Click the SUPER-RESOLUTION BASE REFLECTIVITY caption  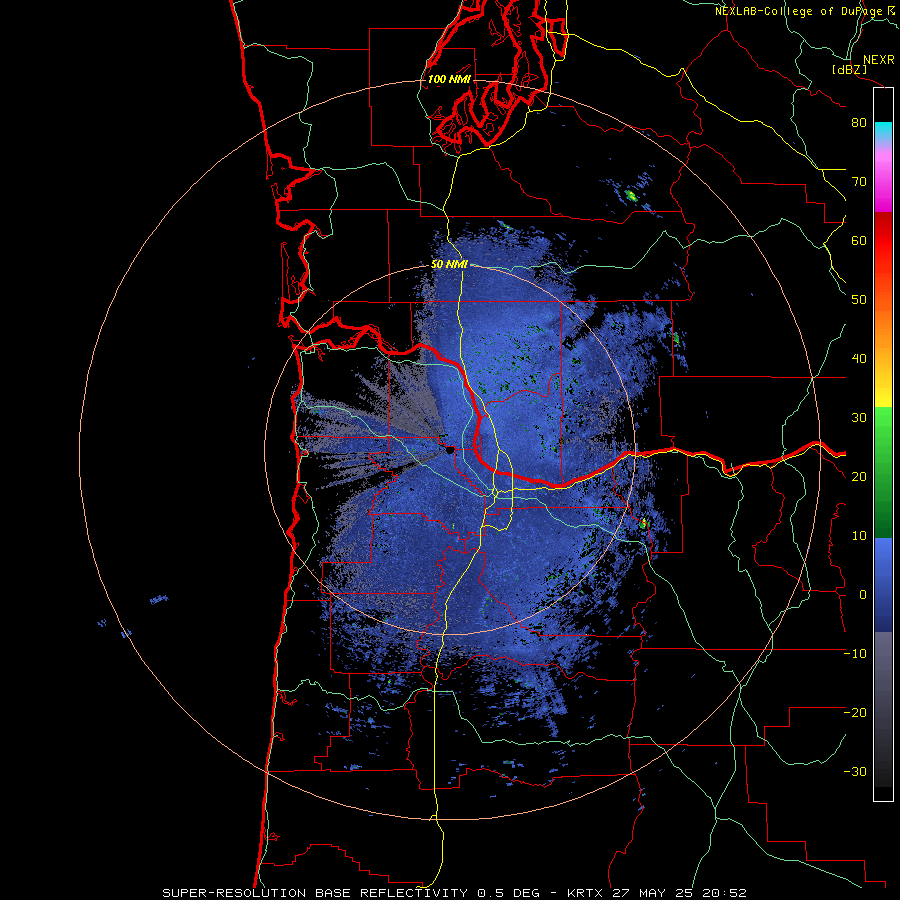click(x=315, y=893)
